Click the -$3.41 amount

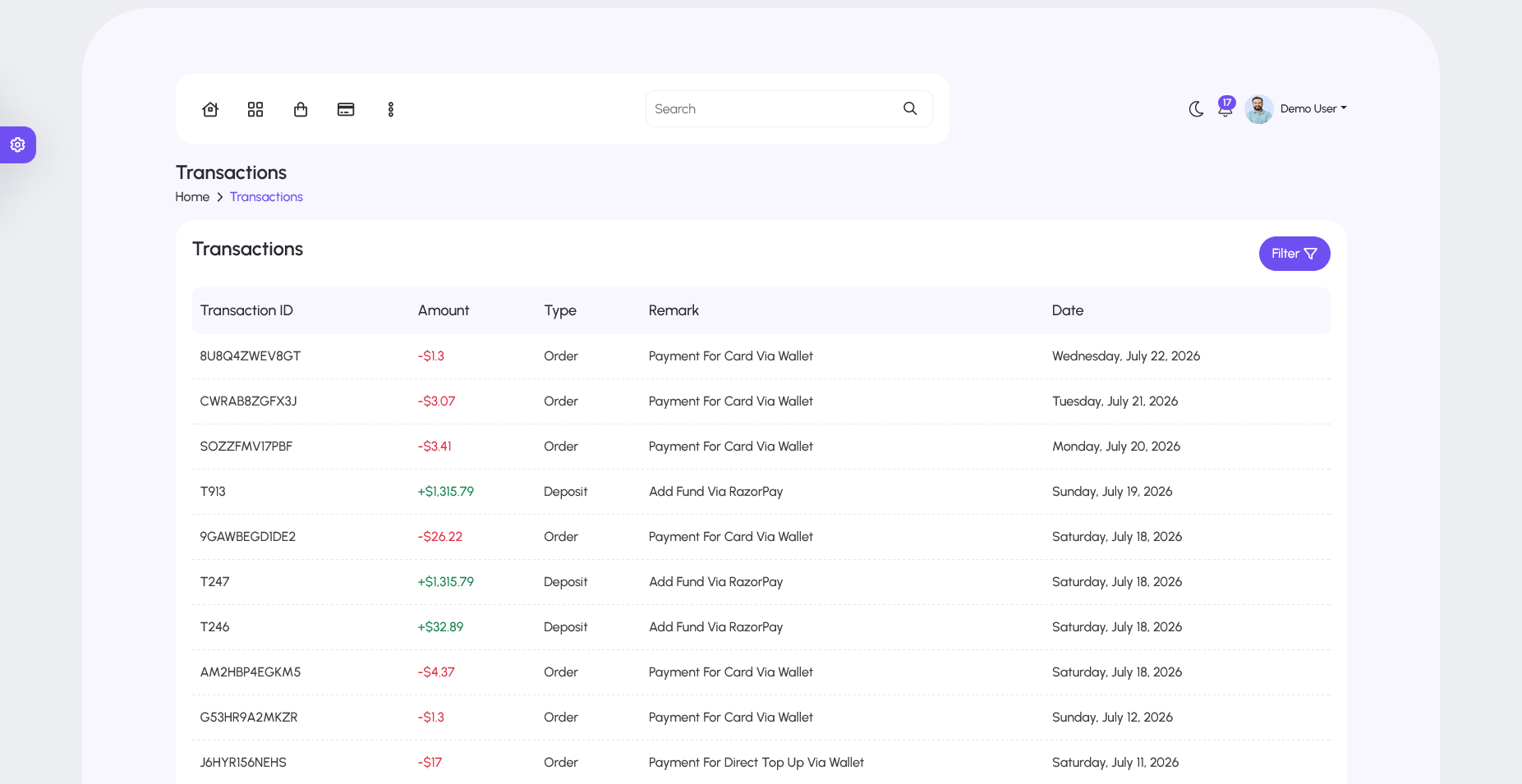pyautogui.click(x=435, y=447)
